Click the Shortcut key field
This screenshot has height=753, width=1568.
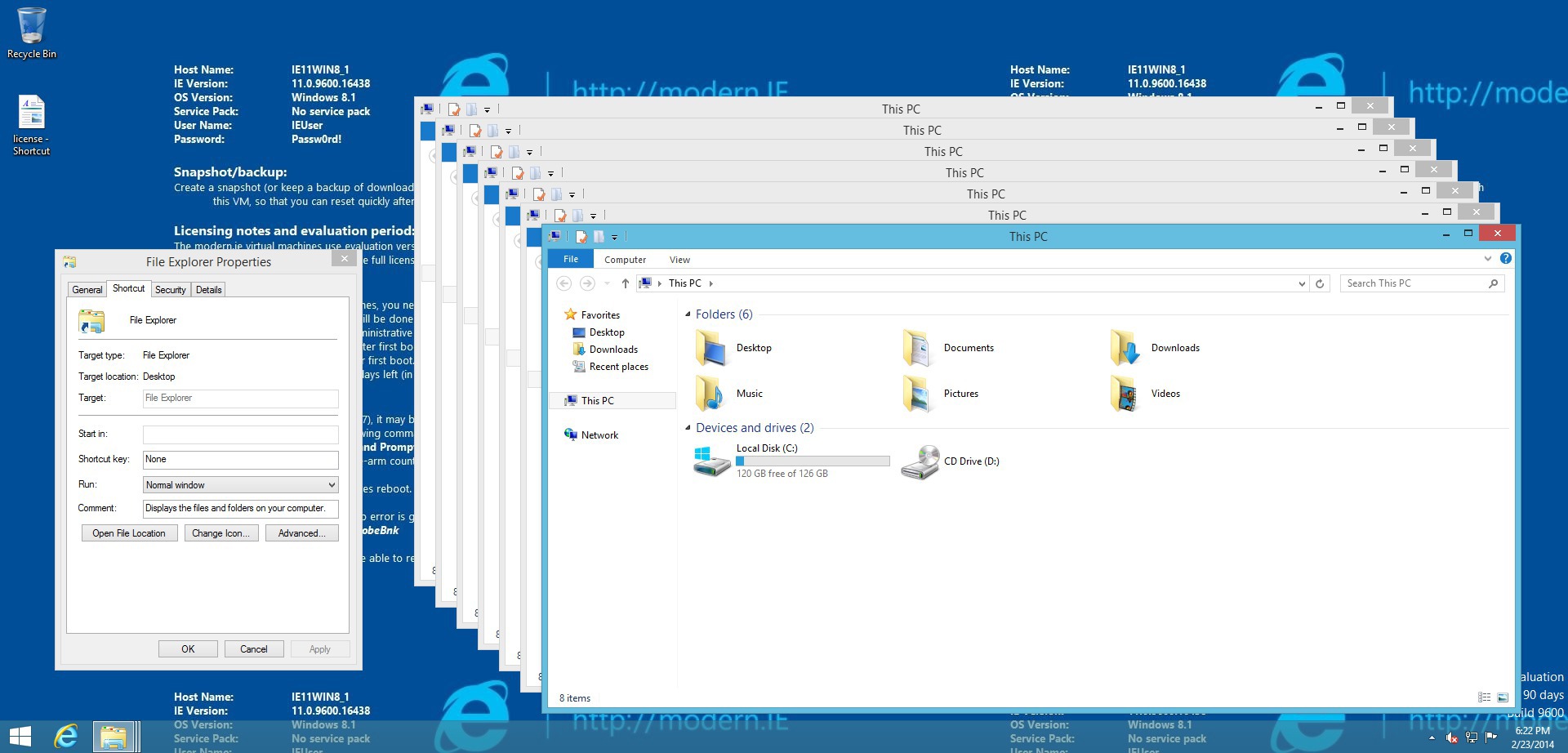point(241,460)
